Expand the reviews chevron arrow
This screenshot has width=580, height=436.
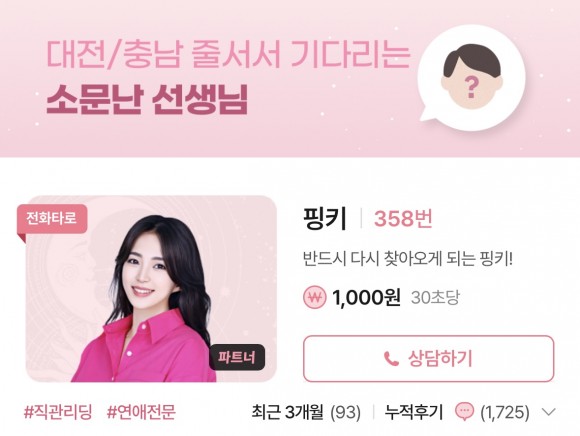click(x=548, y=412)
